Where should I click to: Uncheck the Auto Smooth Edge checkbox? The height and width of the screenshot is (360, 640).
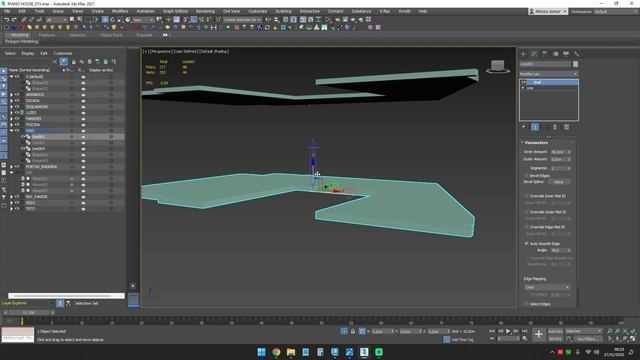(527, 244)
